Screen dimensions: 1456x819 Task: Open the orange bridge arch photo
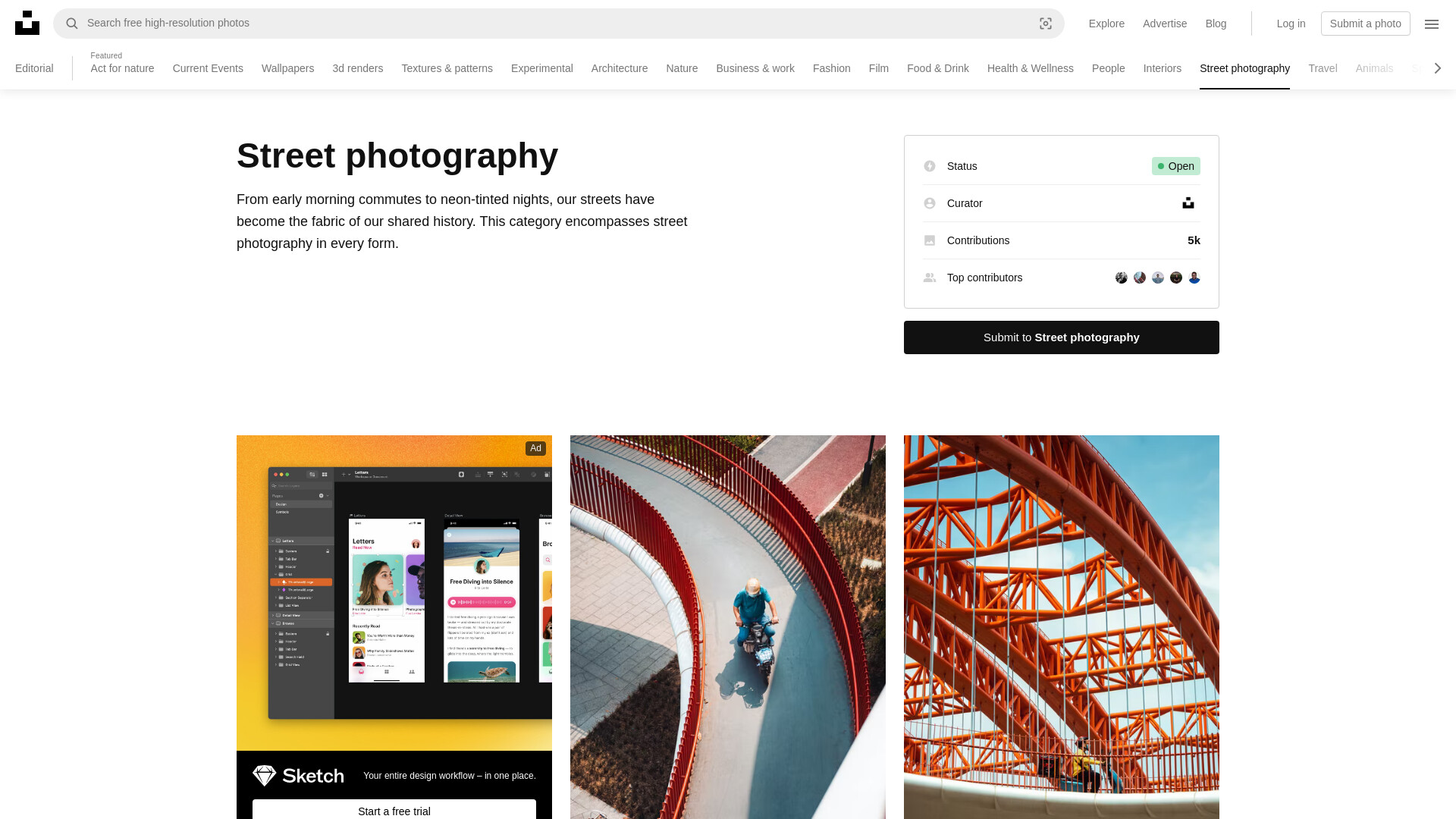click(x=1062, y=627)
